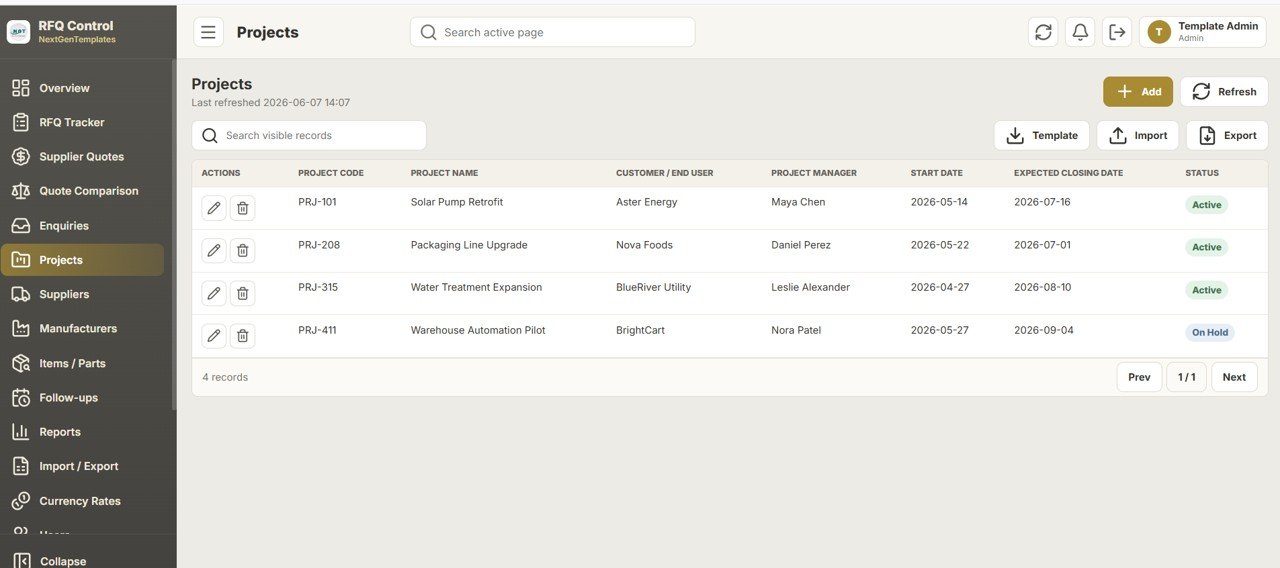Viewport: 1280px width, 568px height.
Task: Click the On Hold status badge
Action: (x=1210, y=333)
